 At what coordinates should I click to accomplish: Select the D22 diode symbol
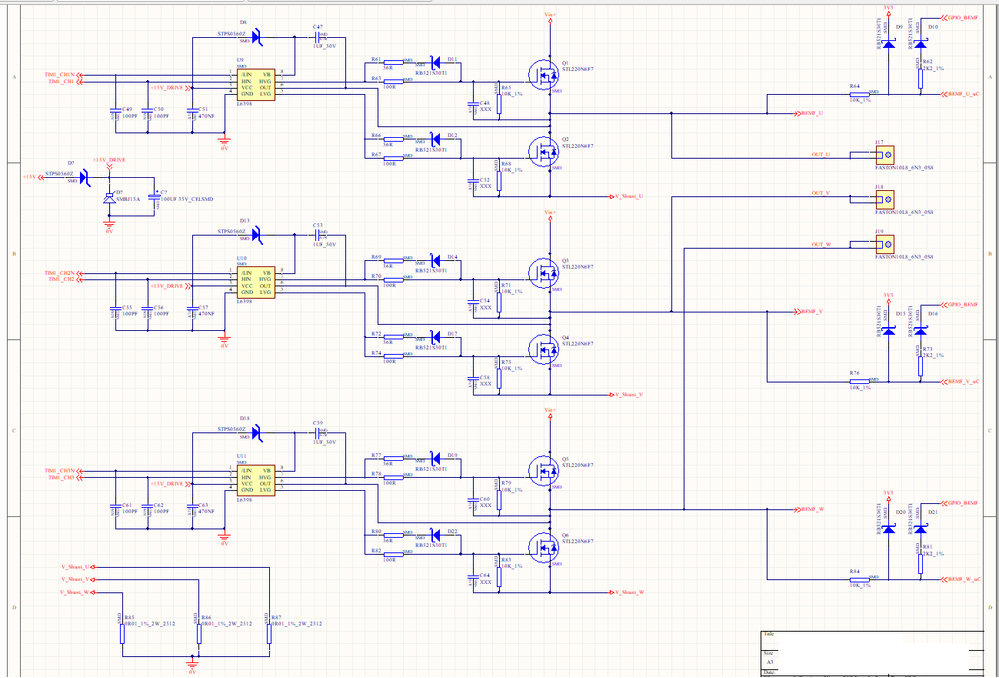436,535
